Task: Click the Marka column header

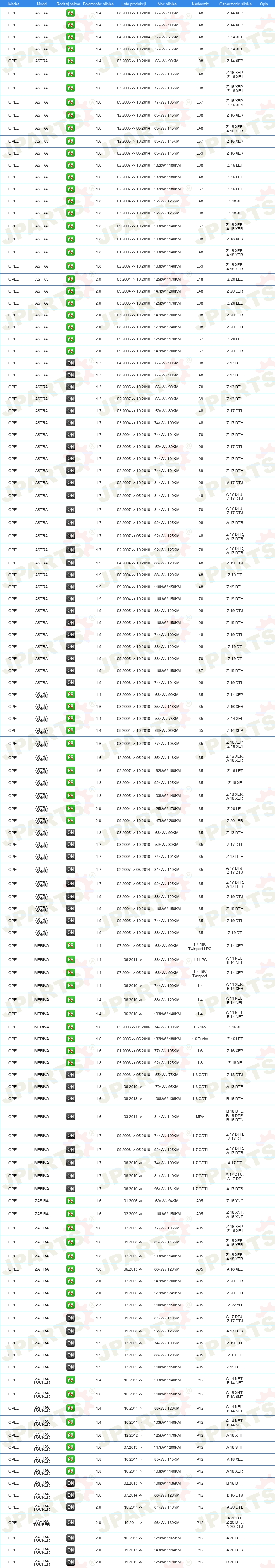Action: [13, 4]
